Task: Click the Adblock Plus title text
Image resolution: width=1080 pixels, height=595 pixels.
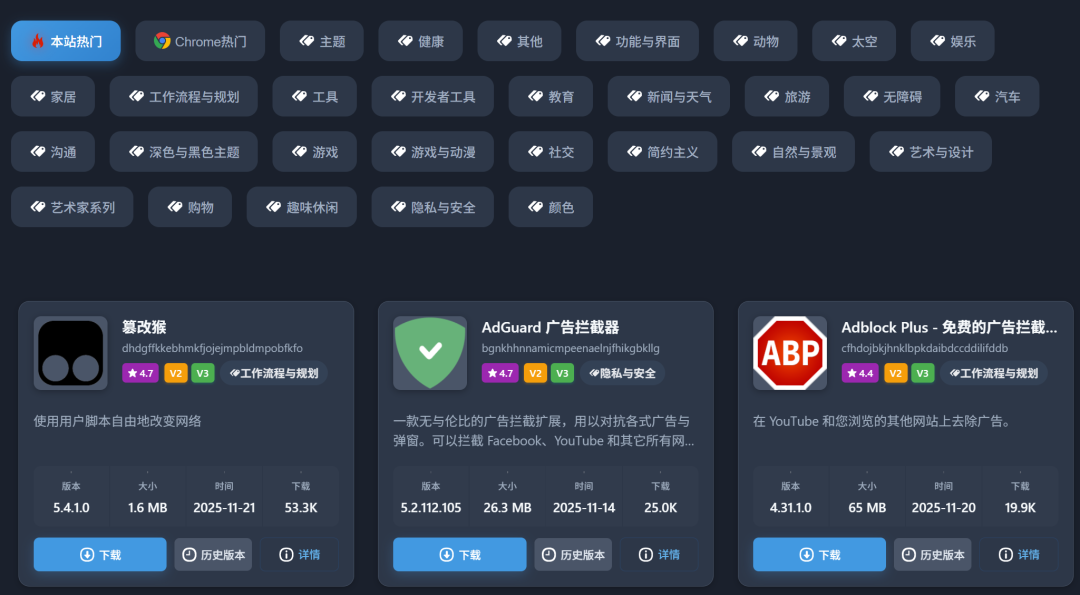Action: [x=949, y=327]
